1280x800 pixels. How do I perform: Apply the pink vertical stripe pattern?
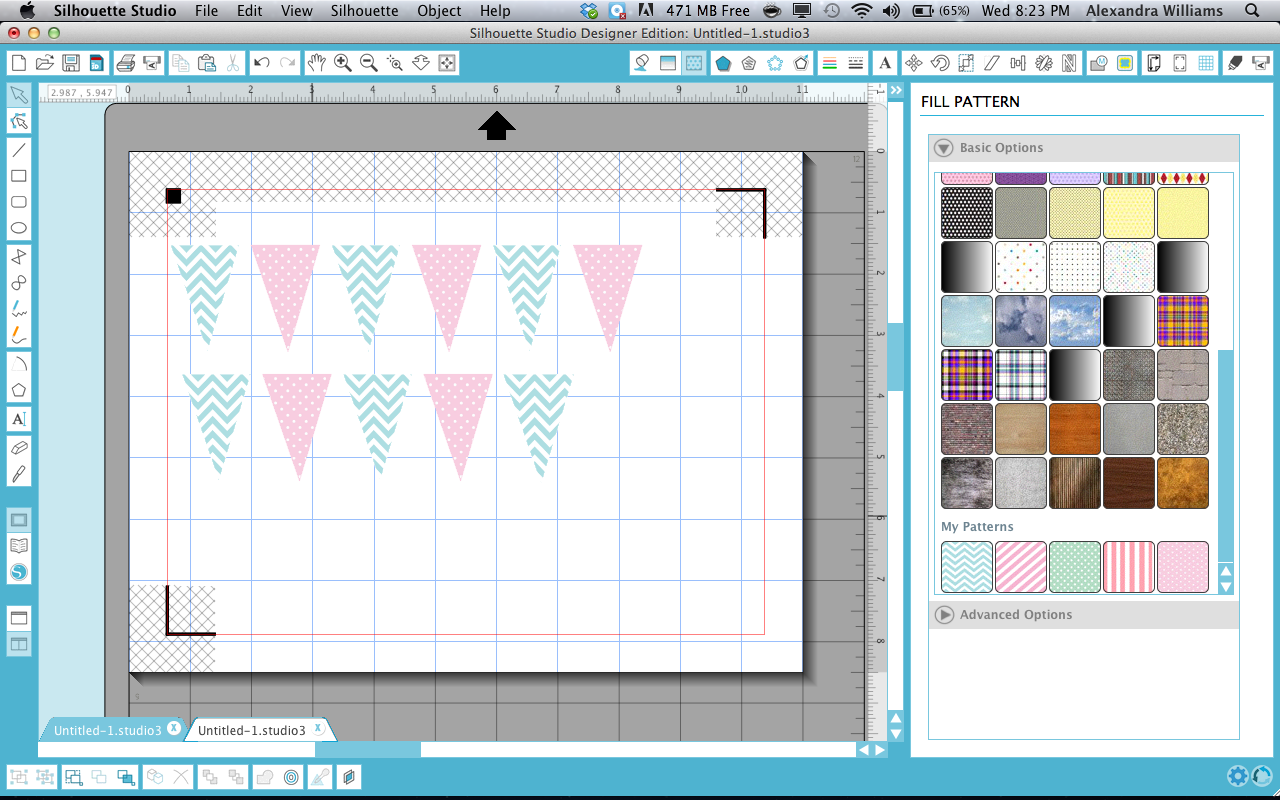1129,567
